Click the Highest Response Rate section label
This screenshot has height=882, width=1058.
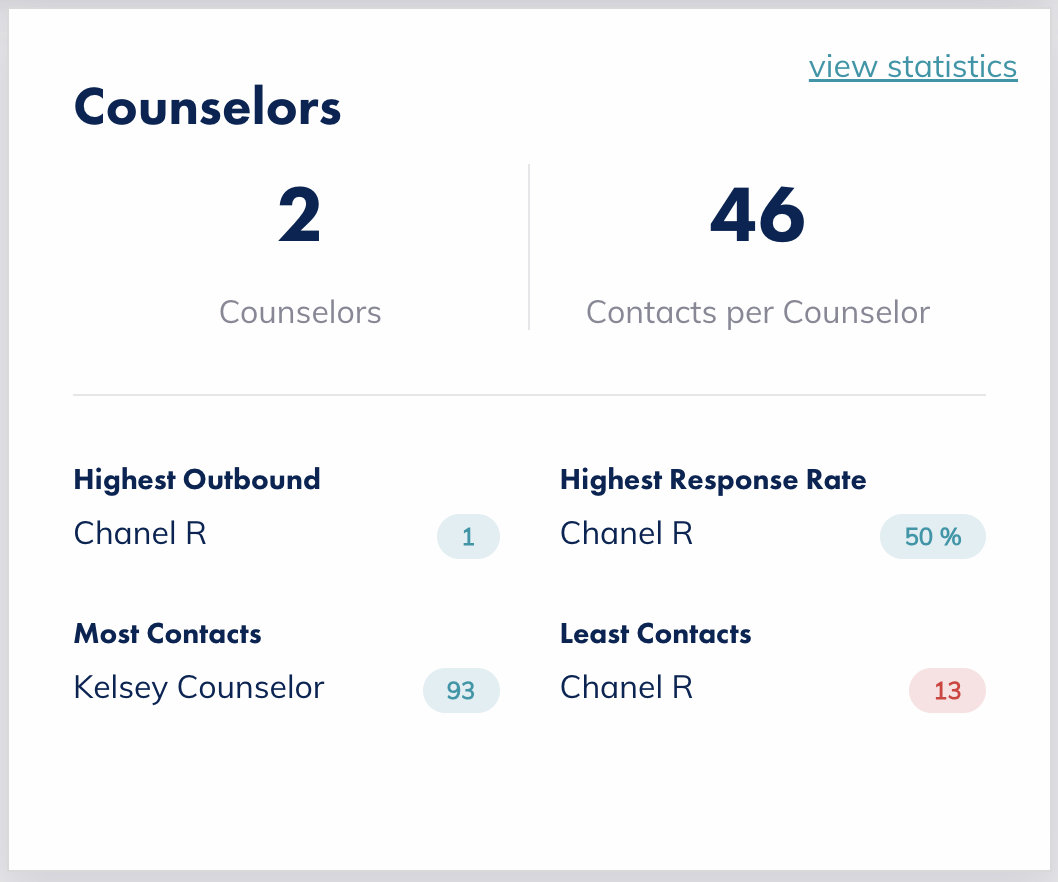tap(713, 480)
